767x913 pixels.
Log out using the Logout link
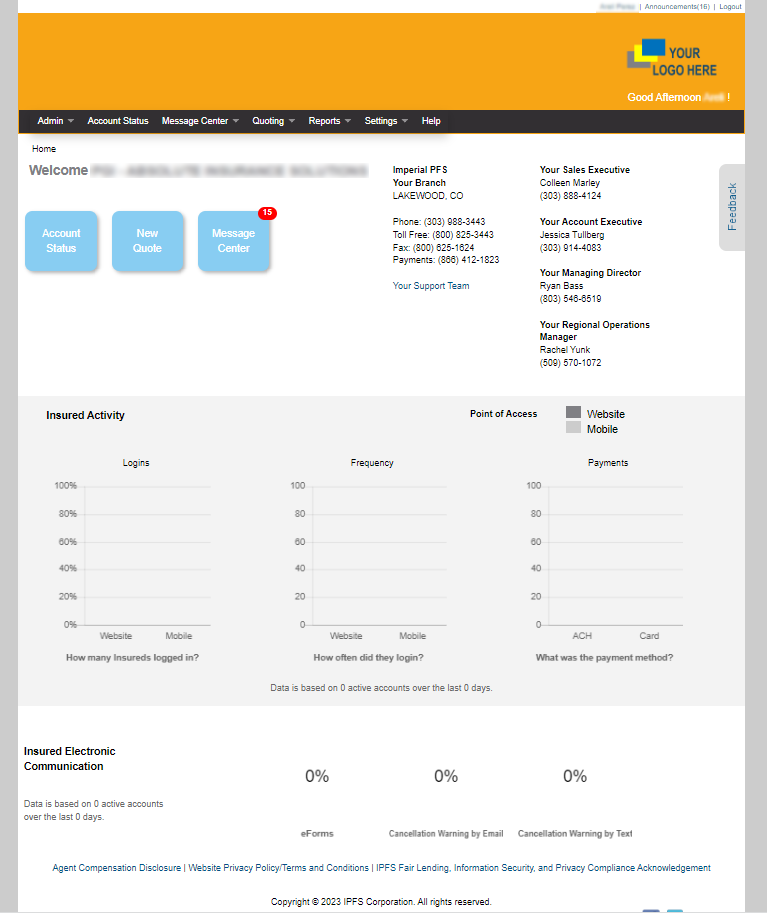tap(730, 7)
